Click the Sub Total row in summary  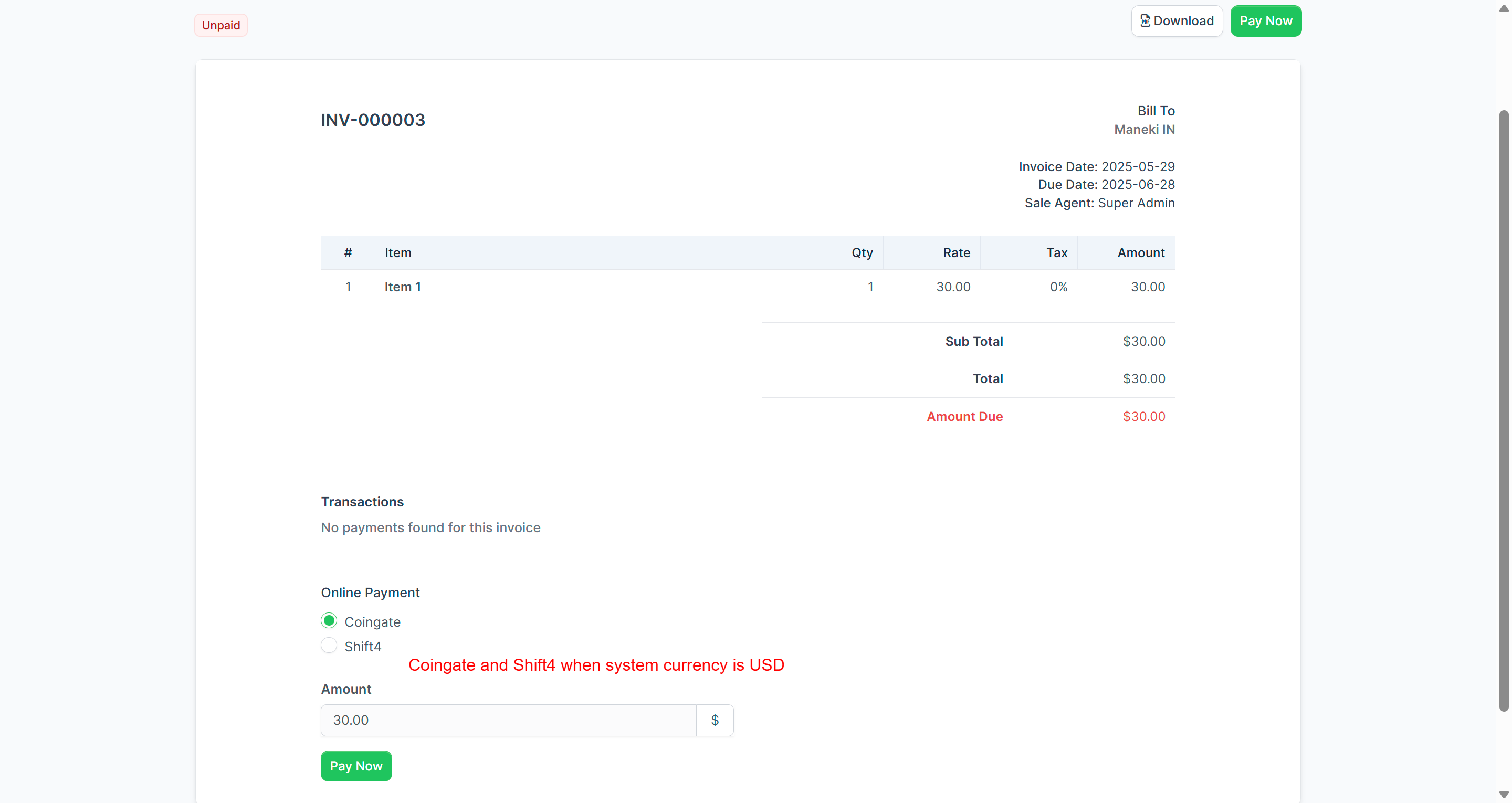pyautogui.click(x=973, y=341)
